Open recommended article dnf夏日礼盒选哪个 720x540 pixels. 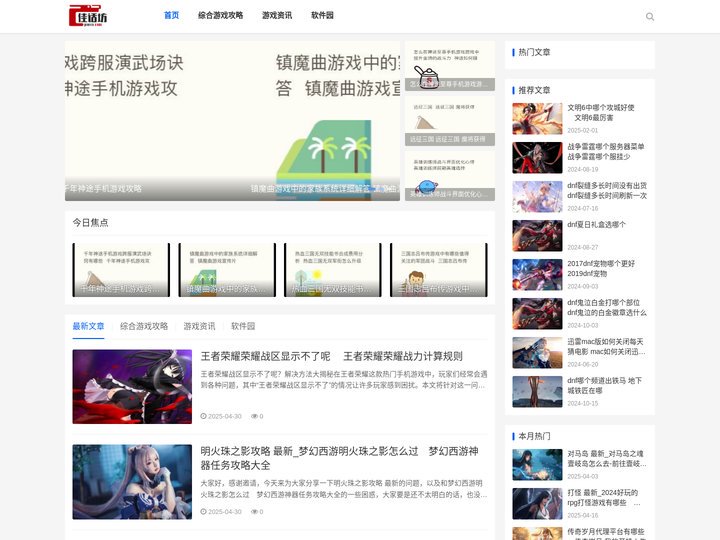(596, 225)
